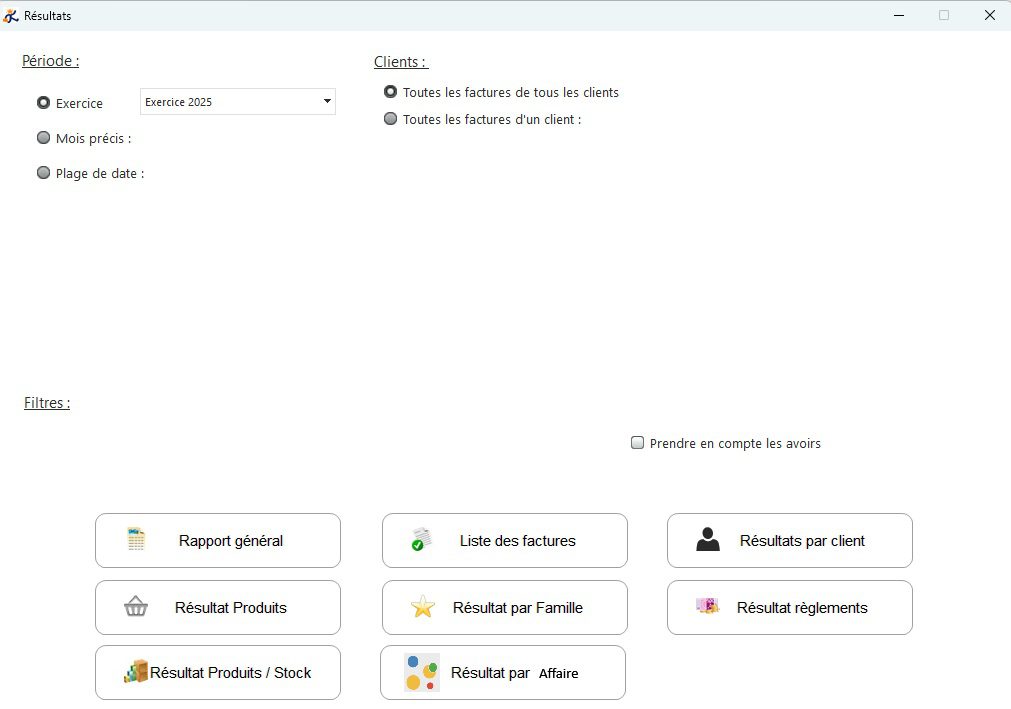Click the banknote icon on Résultat règlements
The height and width of the screenshot is (709, 1011).
(x=707, y=606)
